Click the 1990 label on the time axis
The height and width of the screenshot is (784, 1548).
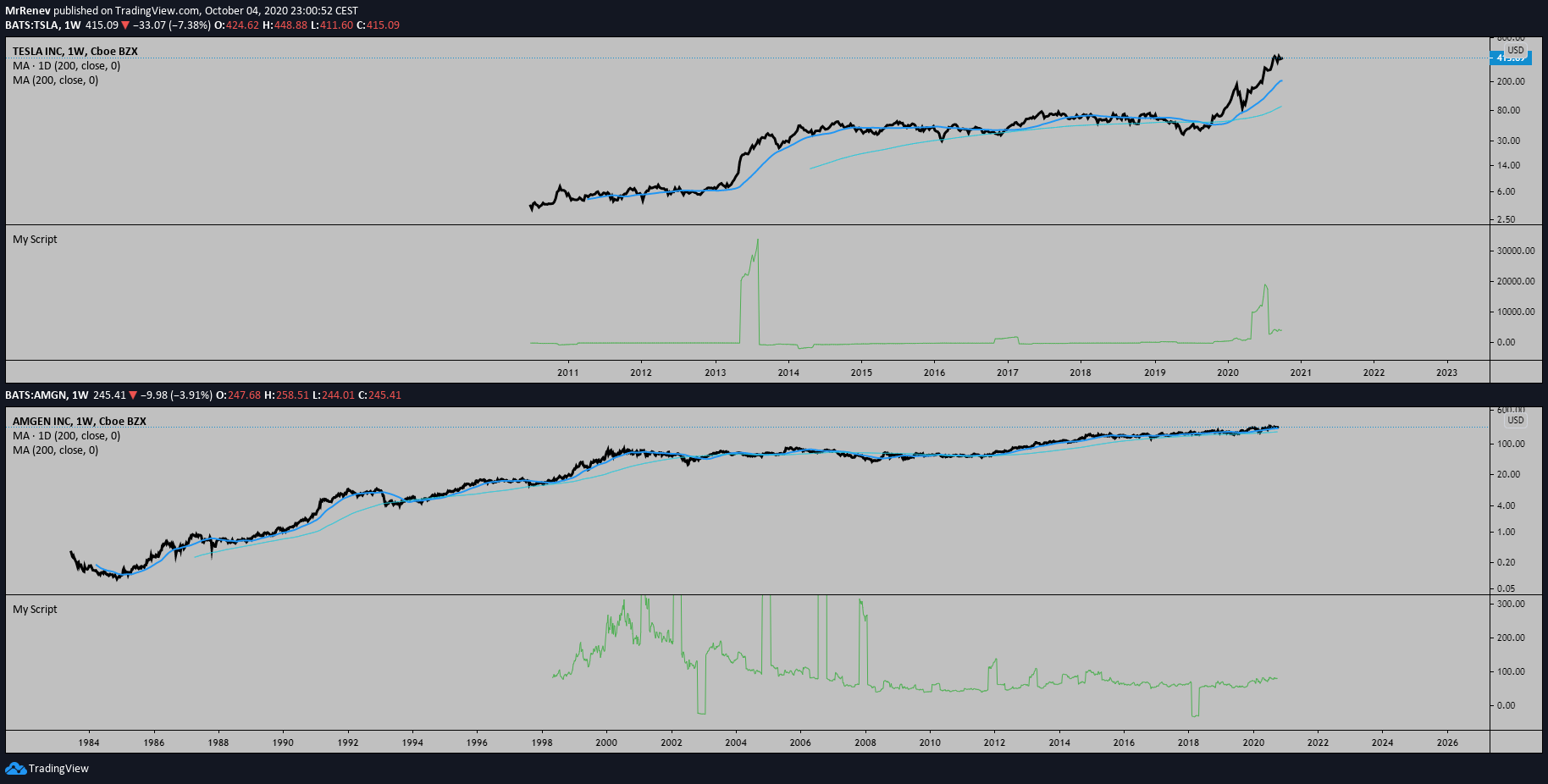[x=283, y=743]
